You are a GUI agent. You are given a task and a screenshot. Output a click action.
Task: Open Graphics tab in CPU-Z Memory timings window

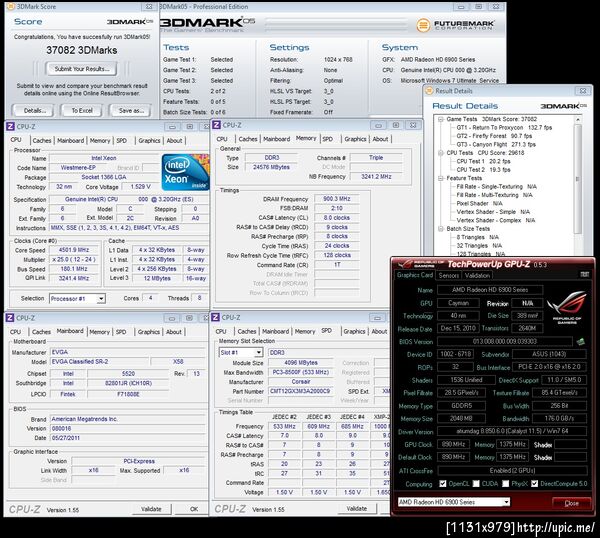click(355, 139)
